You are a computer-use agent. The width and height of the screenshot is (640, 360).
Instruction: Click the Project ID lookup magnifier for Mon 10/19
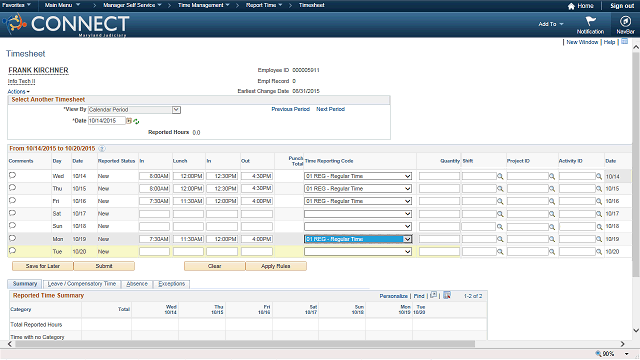551,239
